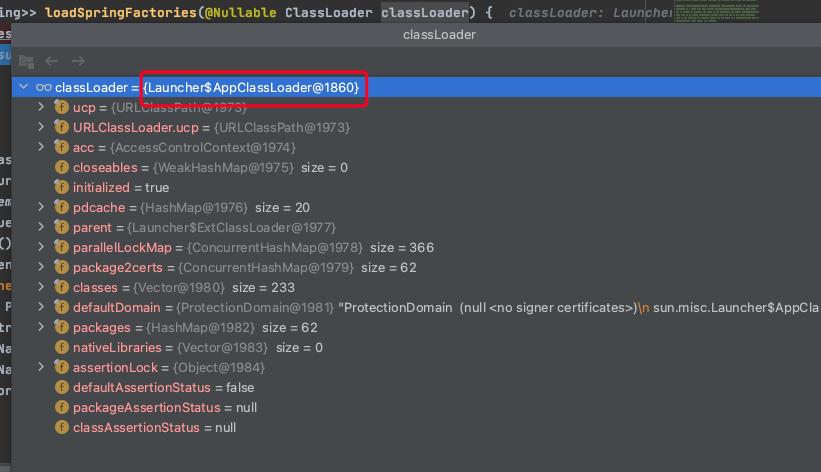This screenshot has height=472, width=821.
Task: Click the set-as-root folder icon in toolbar
Action: (26, 61)
